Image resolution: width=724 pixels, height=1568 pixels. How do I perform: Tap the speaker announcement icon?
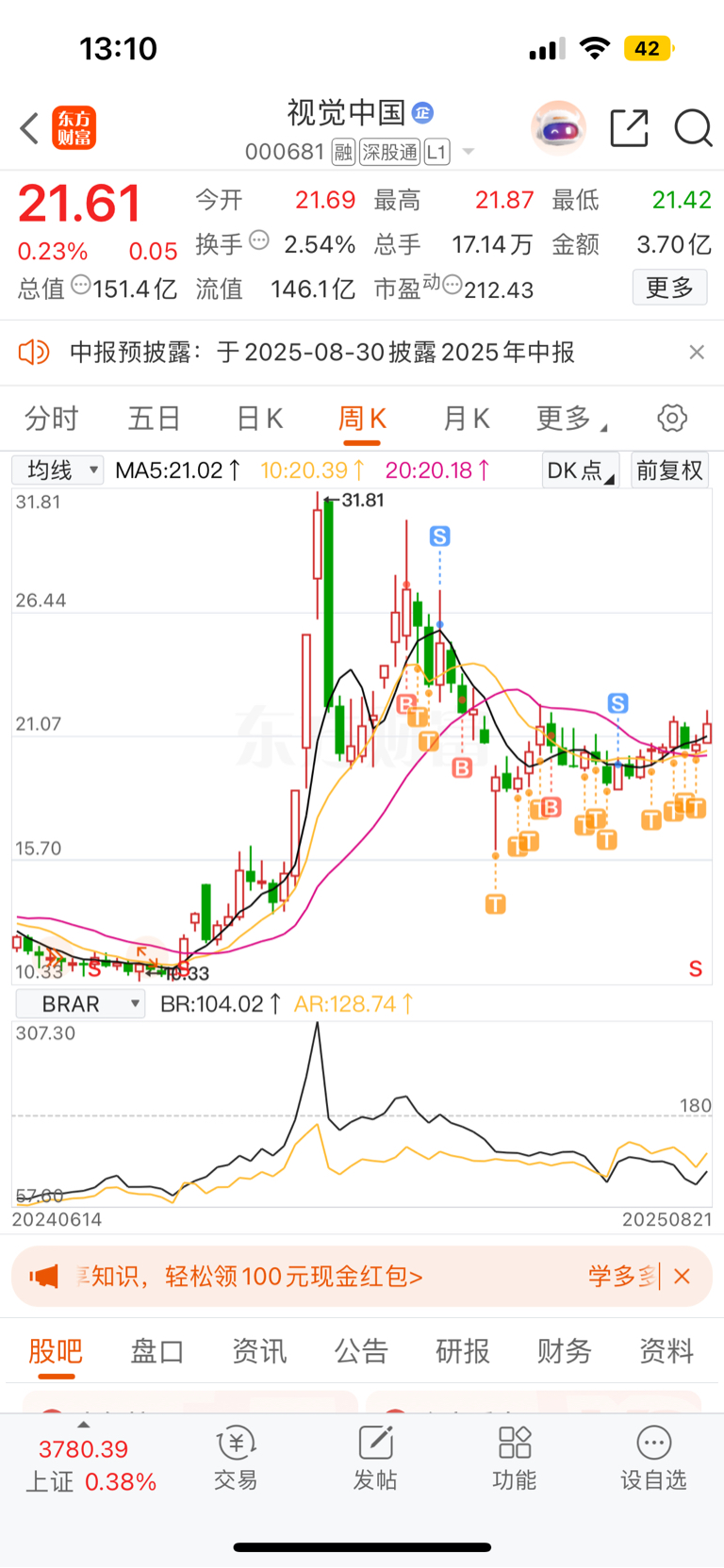pos(33,353)
